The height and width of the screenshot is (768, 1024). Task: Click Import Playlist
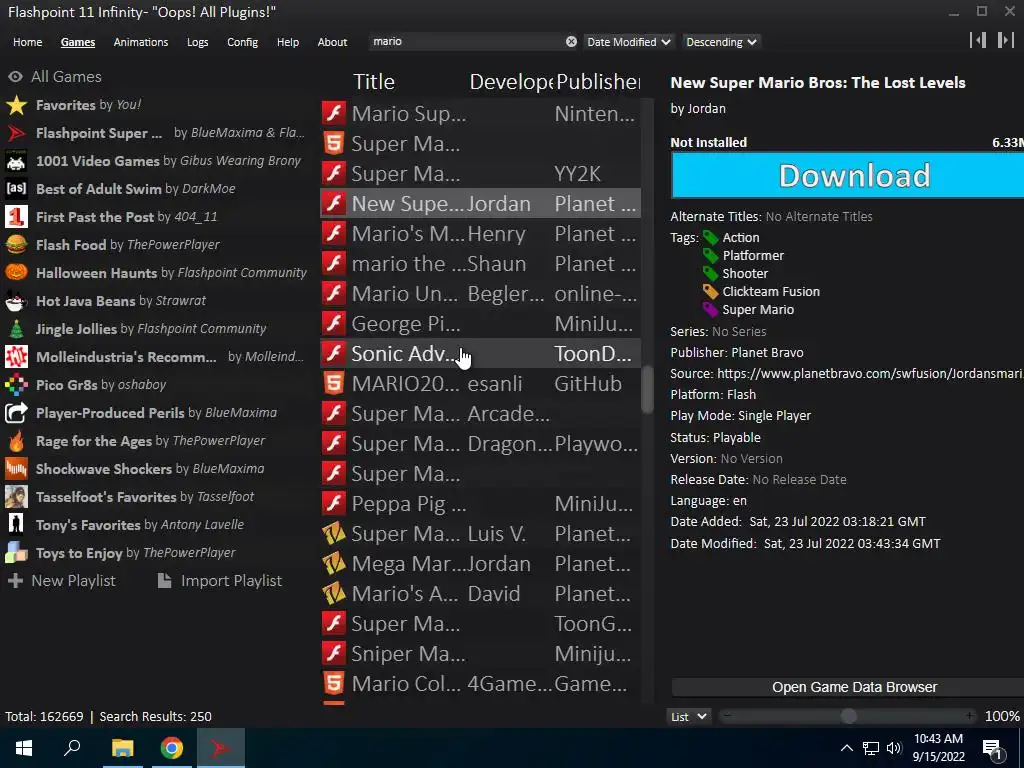(x=220, y=581)
